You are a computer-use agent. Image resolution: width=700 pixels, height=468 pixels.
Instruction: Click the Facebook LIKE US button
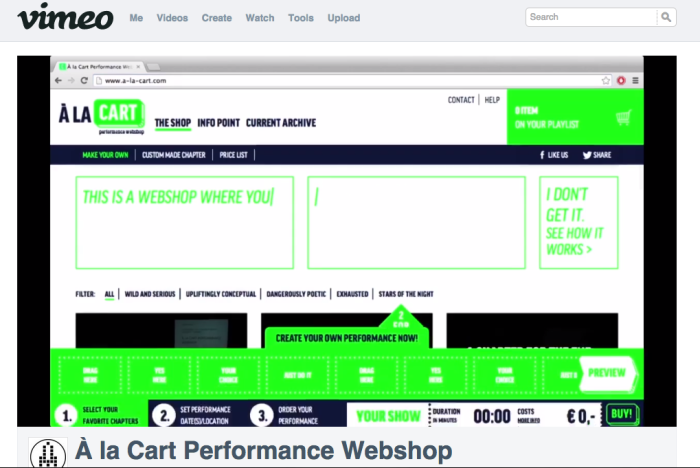(x=554, y=155)
